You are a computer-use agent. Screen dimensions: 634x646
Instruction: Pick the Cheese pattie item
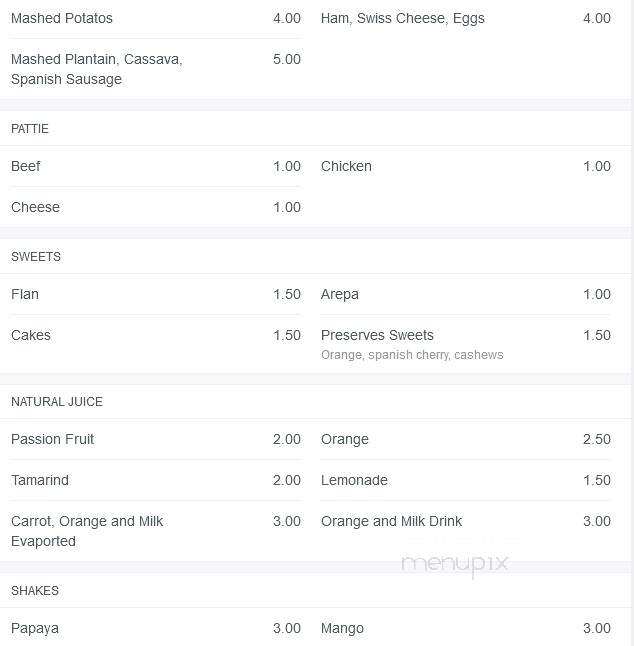click(35, 207)
